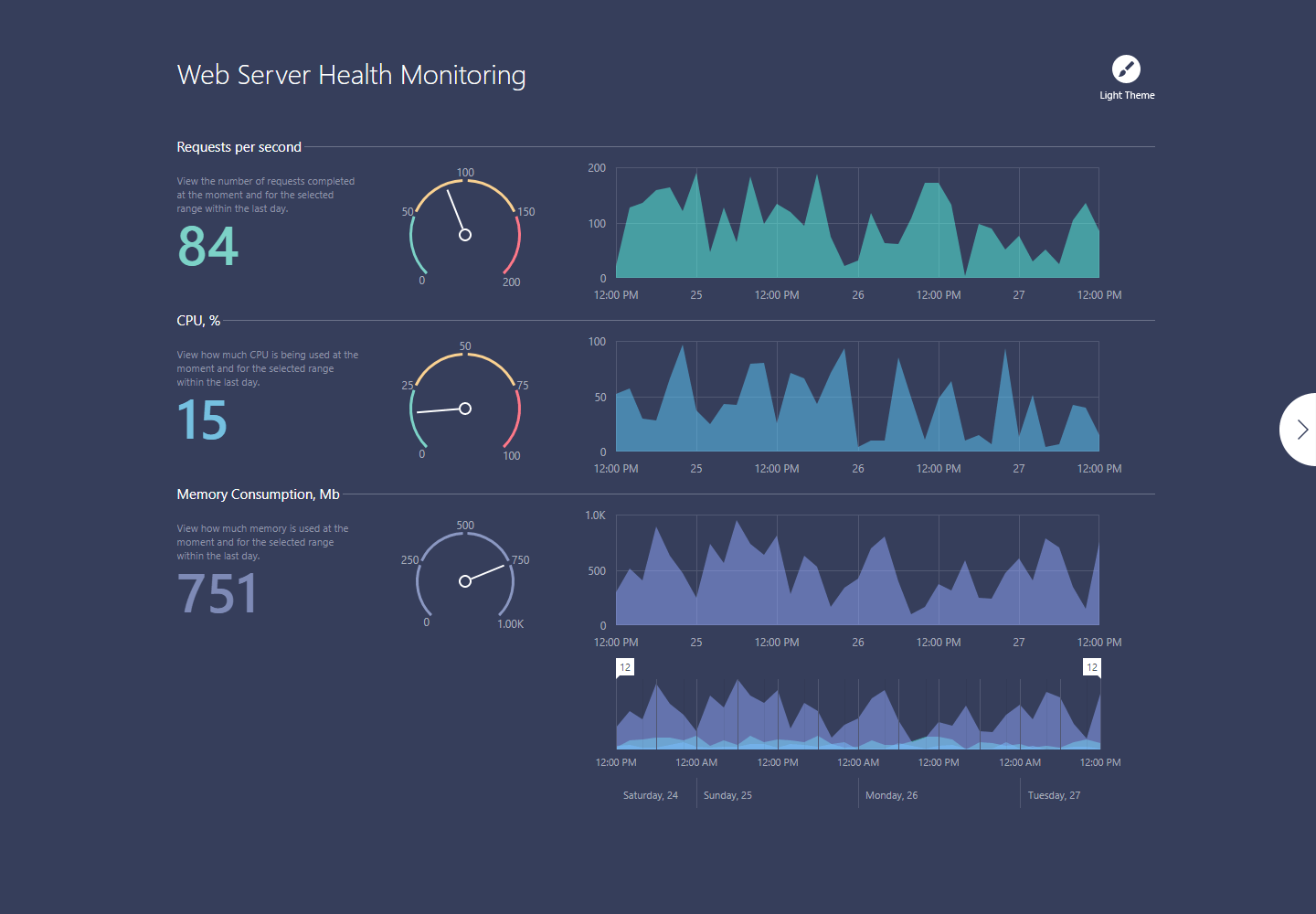Click the Light Theme text label
Image resolution: width=1316 pixels, height=914 pixels.
tap(1127, 95)
